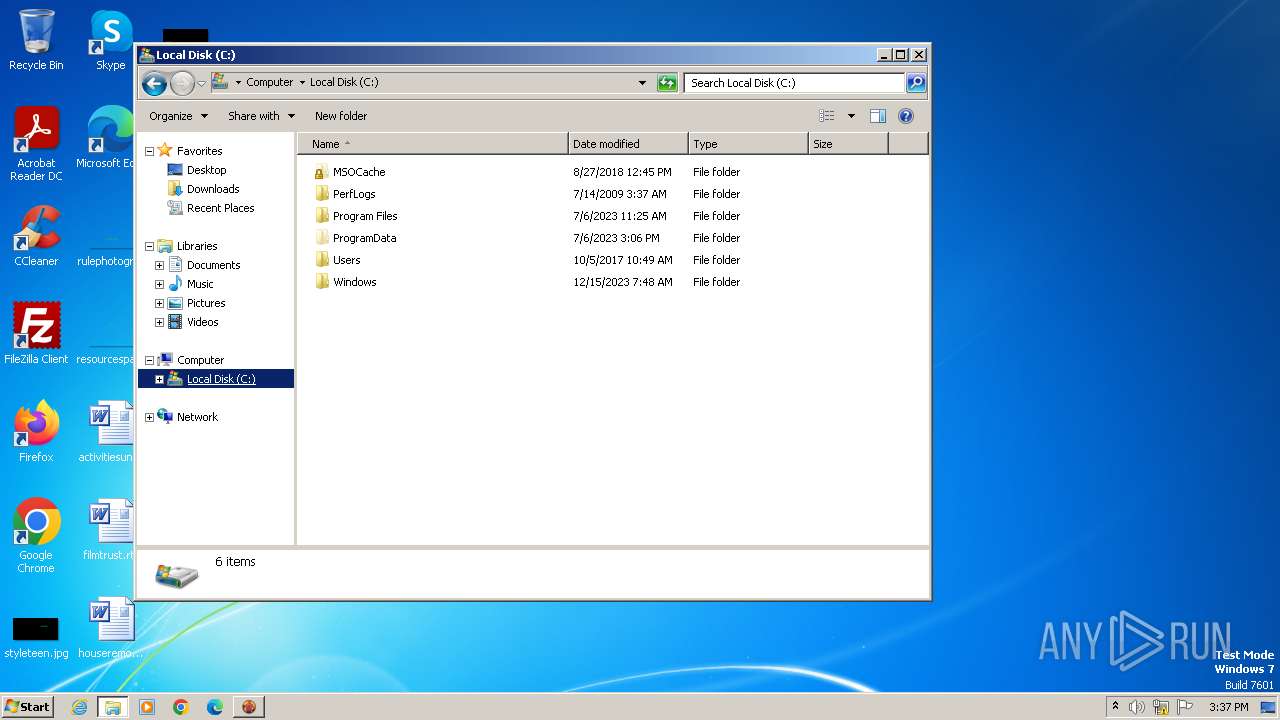Select the Firefox desktop icon
Screen dimensions: 1280x720
pos(36,432)
